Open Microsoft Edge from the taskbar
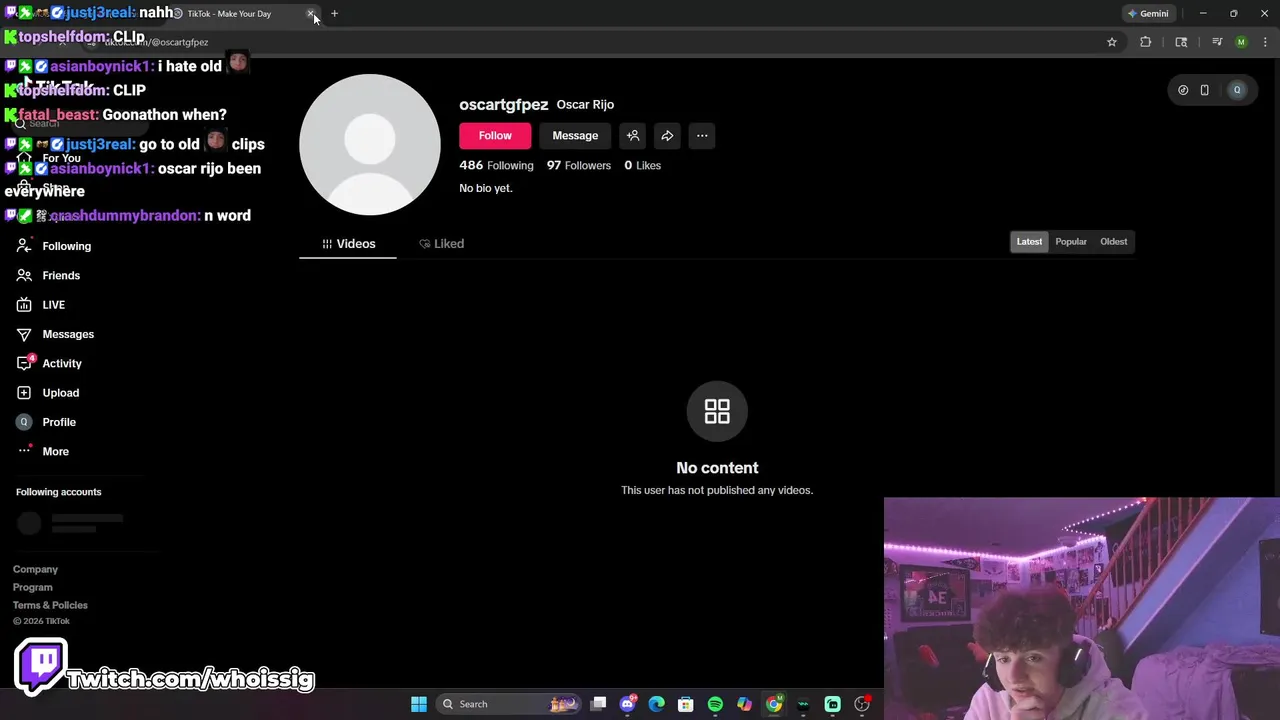Image resolution: width=1280 pixels, height=720 pixels. 656,704
